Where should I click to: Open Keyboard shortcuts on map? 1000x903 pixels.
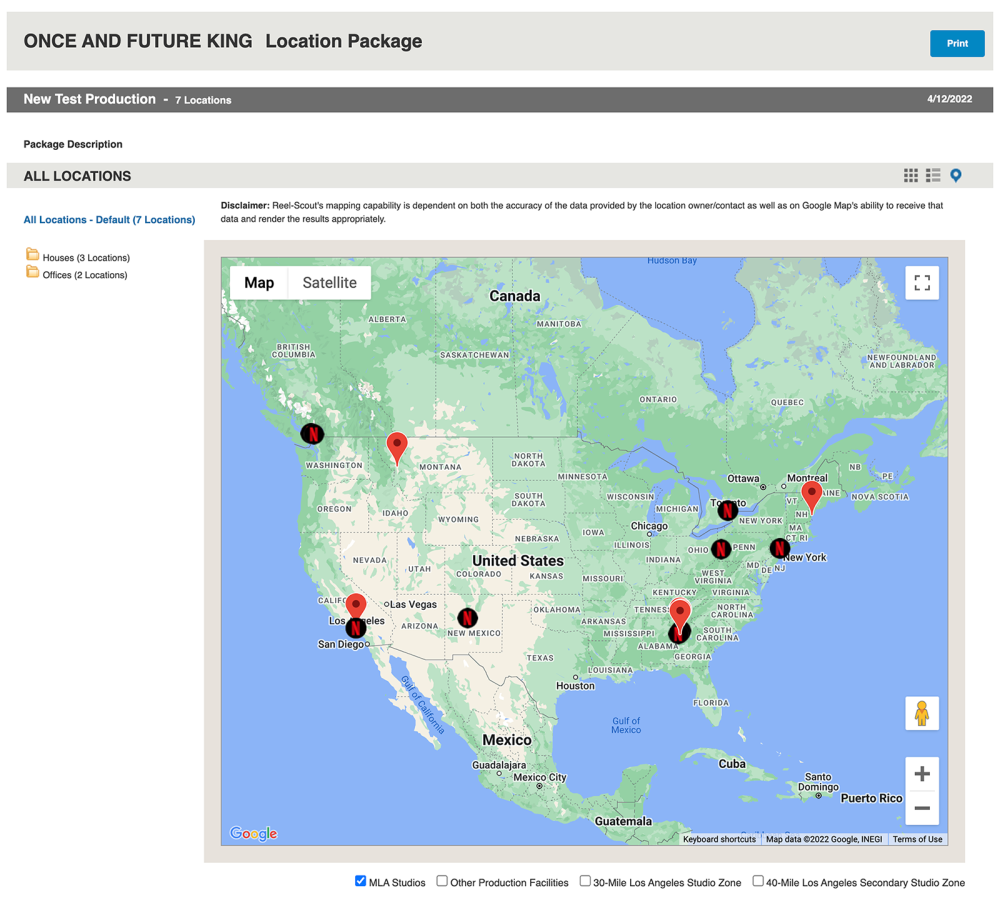(x=719, y=839)
